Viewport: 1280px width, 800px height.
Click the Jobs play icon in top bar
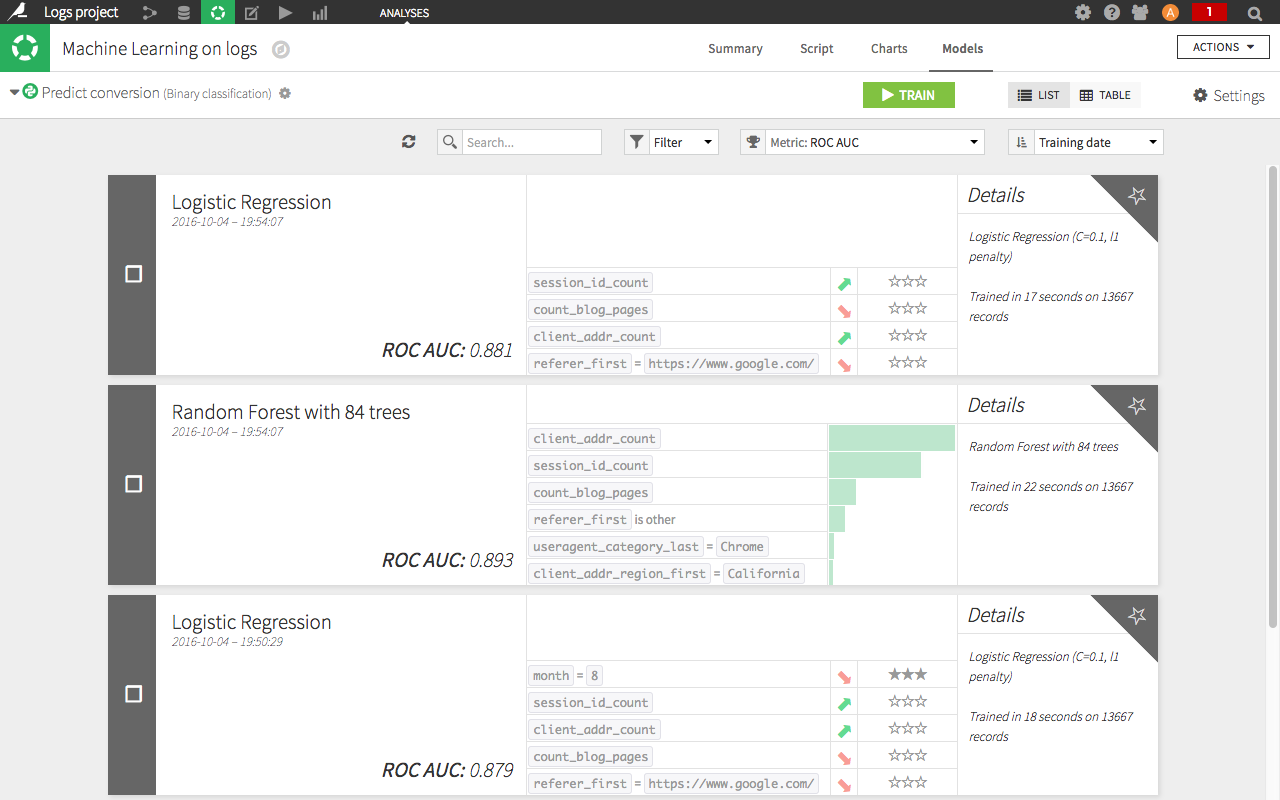(x=286, y=13)
